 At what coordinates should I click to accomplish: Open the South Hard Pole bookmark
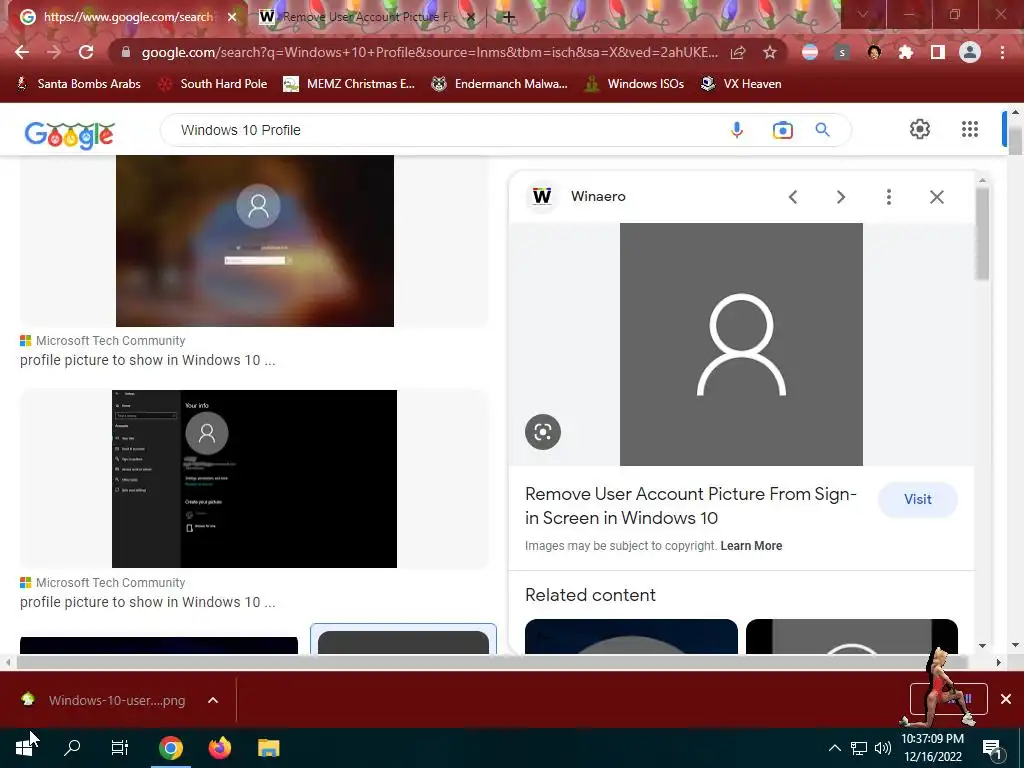pos(214,84)
